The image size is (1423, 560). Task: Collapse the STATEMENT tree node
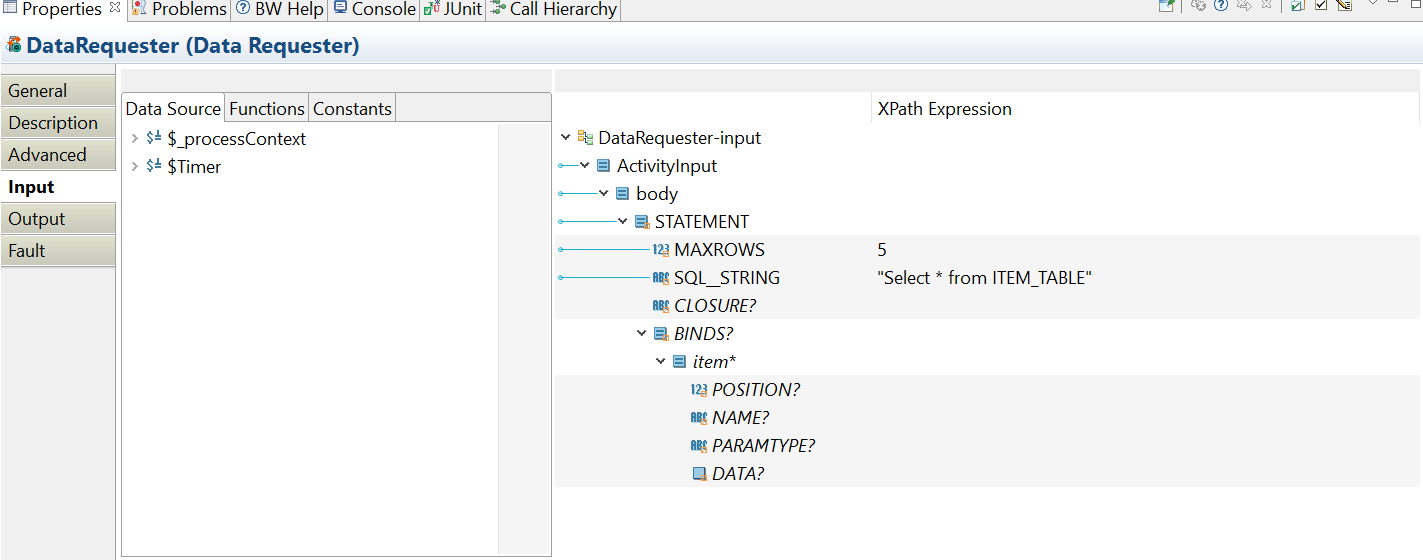click(623, 222)
